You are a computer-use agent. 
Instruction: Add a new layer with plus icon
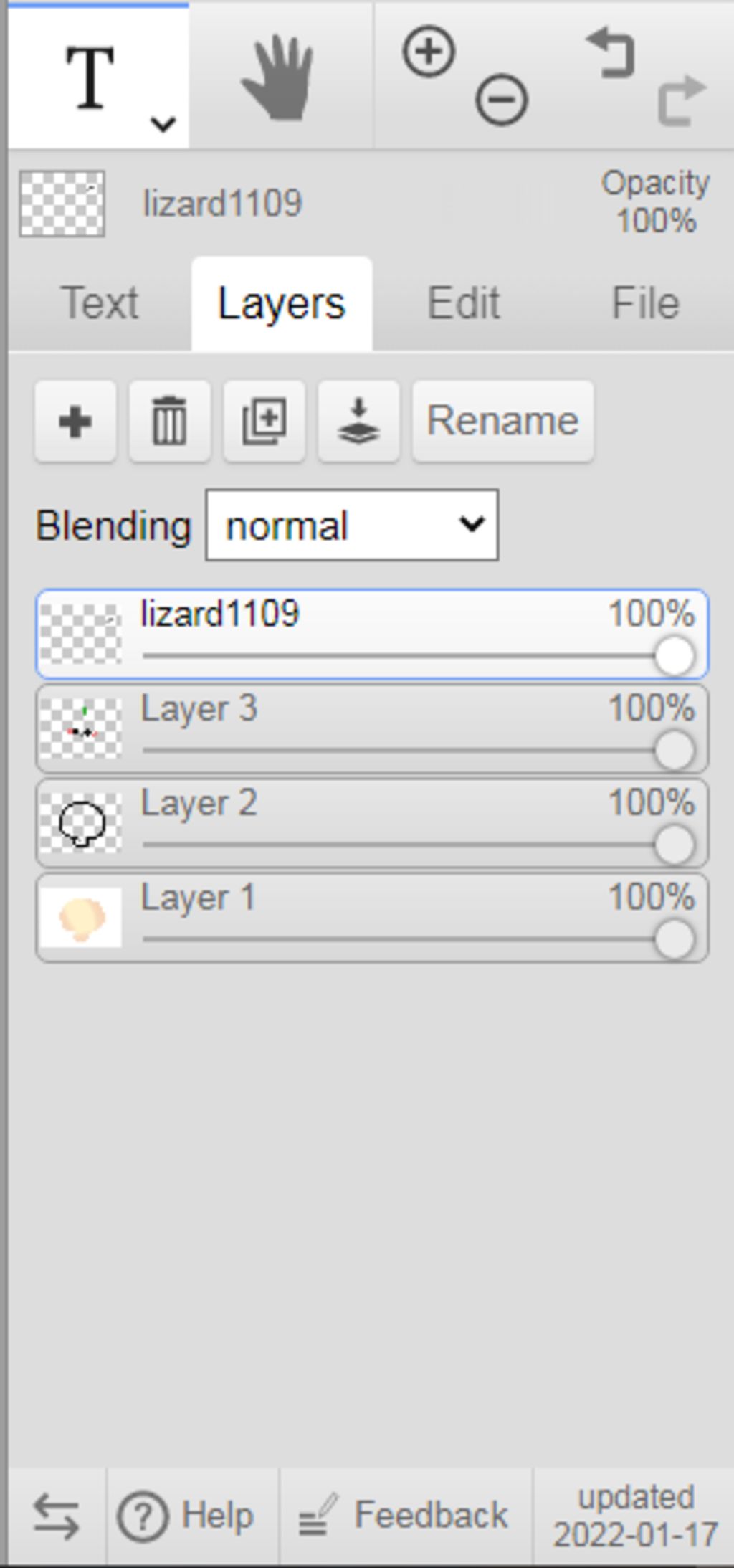pyautogui.click(x=75, y=422)
